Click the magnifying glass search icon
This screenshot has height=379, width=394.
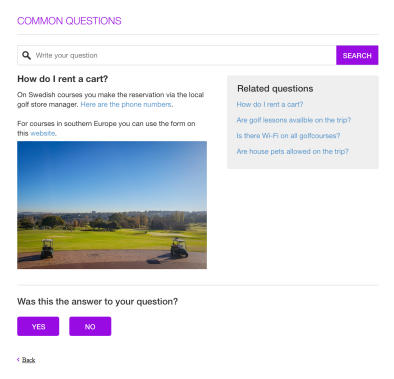click(26, 55)
